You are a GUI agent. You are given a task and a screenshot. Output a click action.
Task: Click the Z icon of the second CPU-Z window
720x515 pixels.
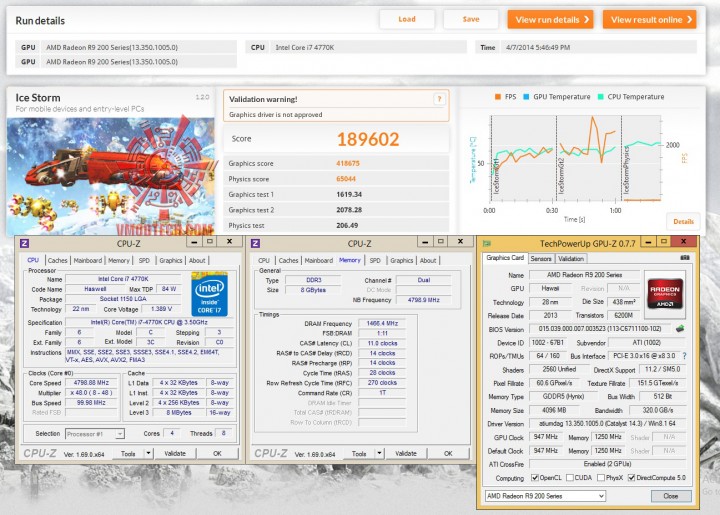click(256, 243)
